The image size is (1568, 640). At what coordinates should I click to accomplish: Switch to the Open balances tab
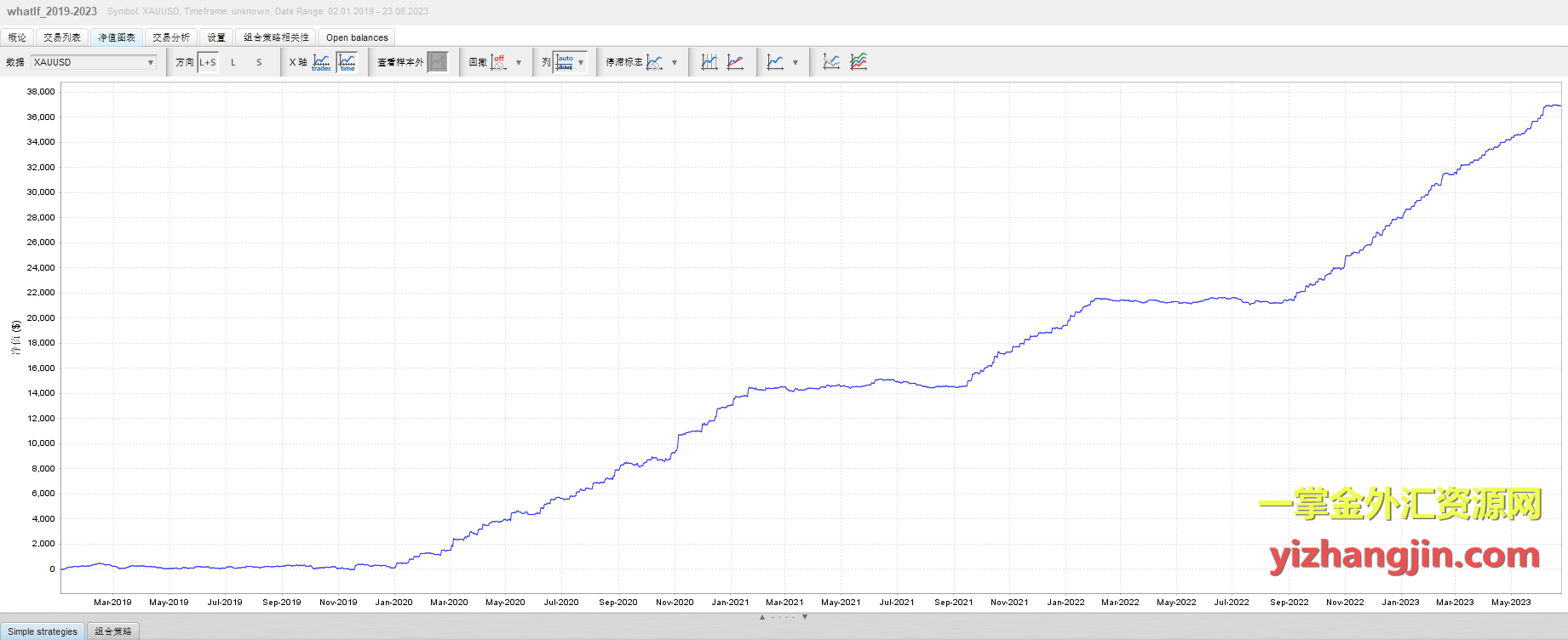357,37
